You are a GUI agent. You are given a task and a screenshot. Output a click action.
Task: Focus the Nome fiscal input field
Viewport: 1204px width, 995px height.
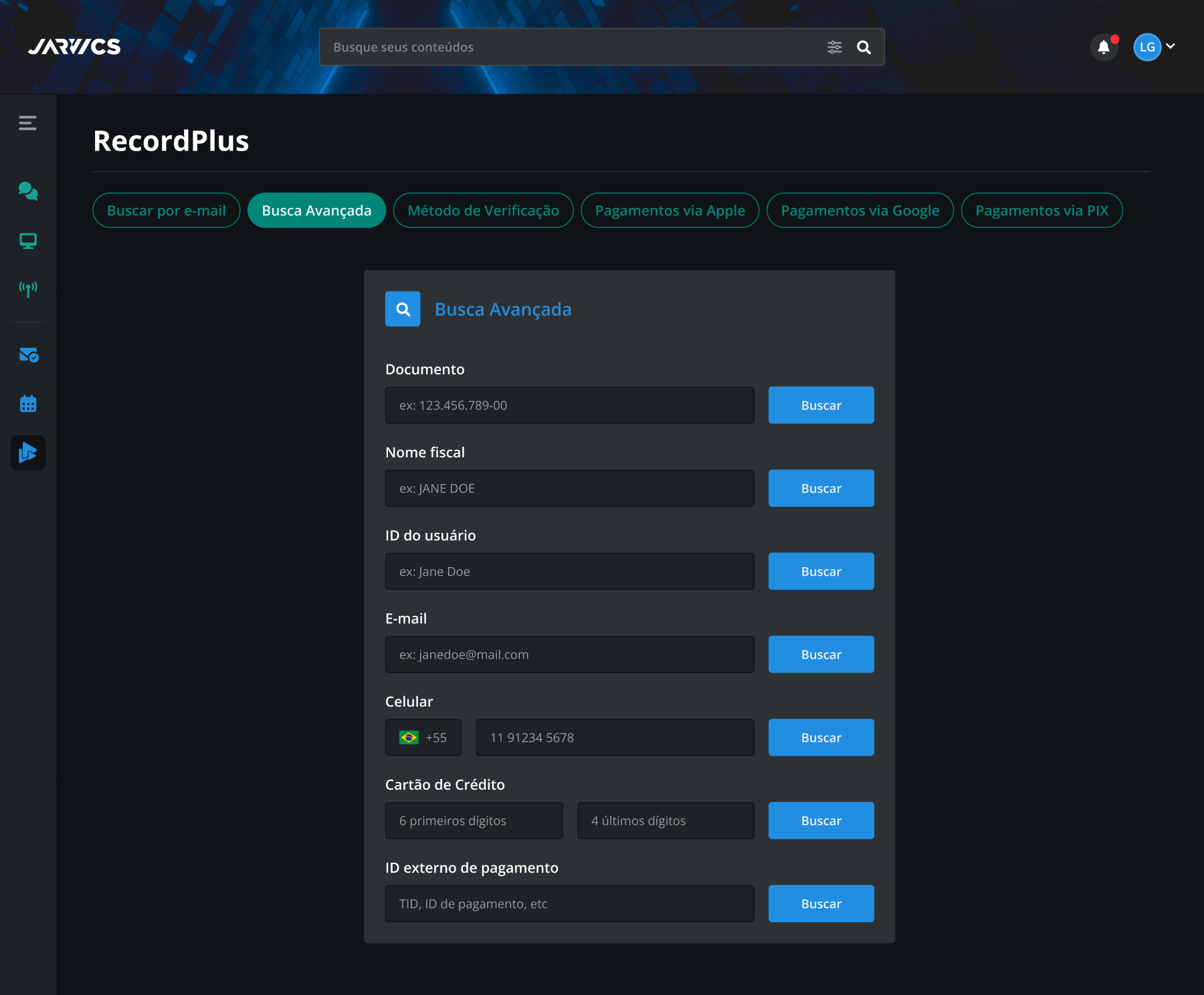(570, 488)
